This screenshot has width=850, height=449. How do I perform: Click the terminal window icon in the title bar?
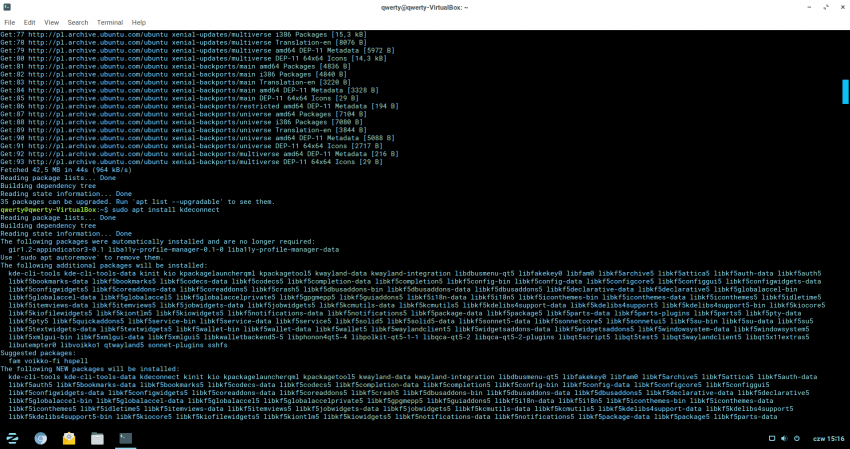point(7,7)
